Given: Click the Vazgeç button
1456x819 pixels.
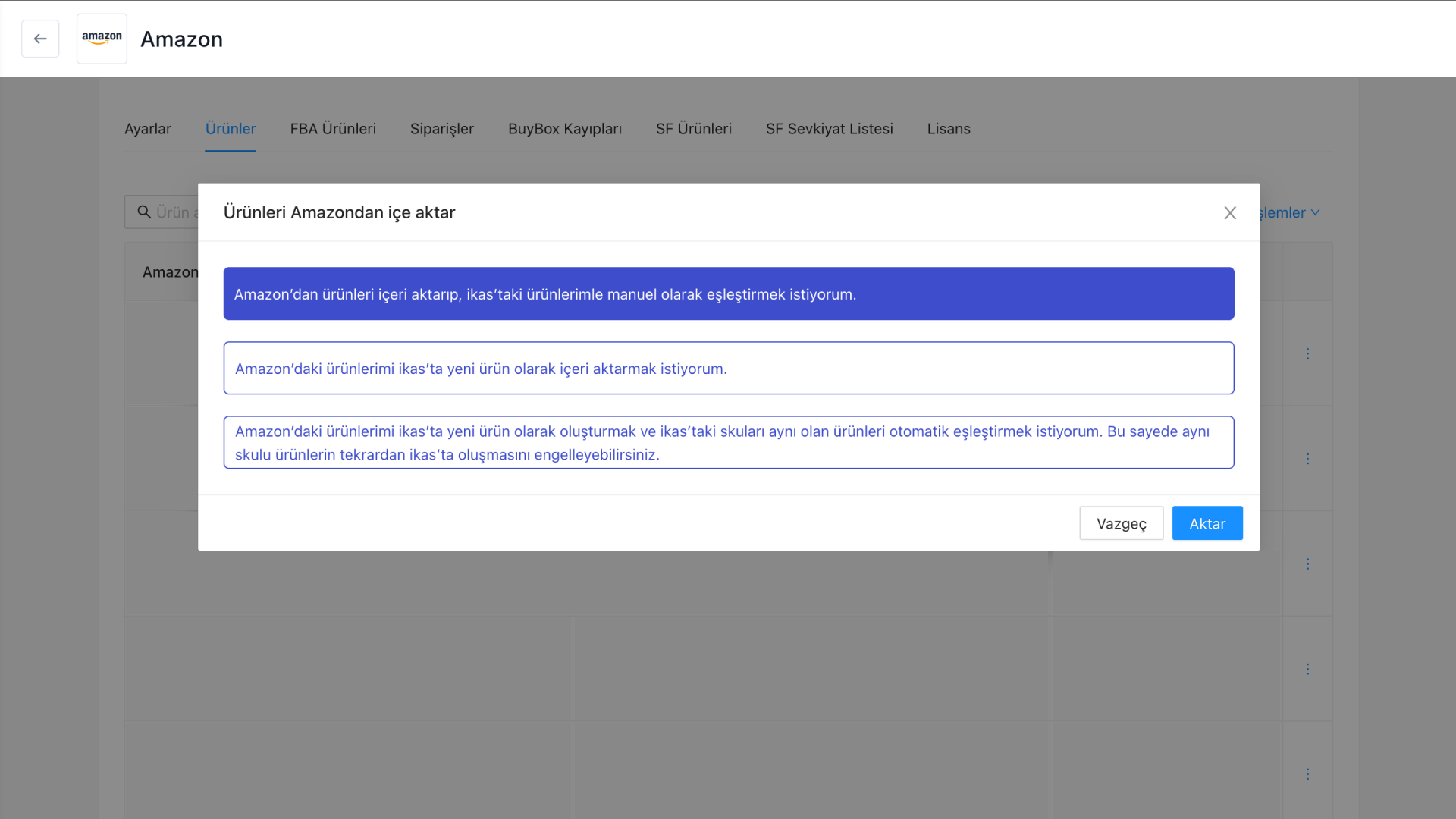Looking at the screenshot, I should [1121, 523].
